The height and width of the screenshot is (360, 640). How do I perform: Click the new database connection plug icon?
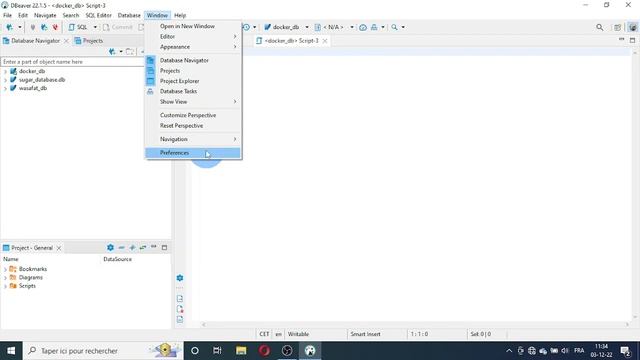(x=9, y=27)
